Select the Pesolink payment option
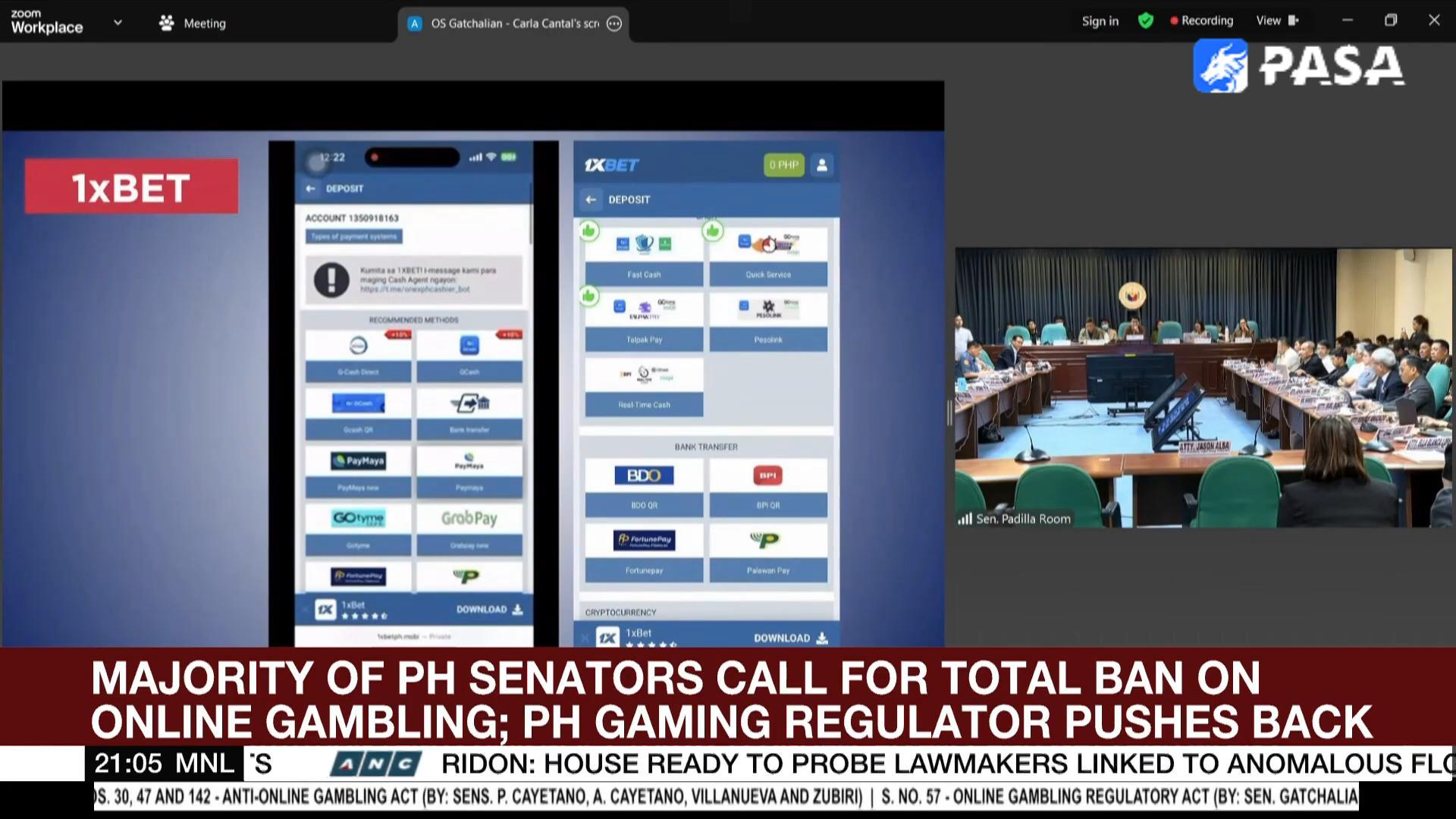 point(768,322)
